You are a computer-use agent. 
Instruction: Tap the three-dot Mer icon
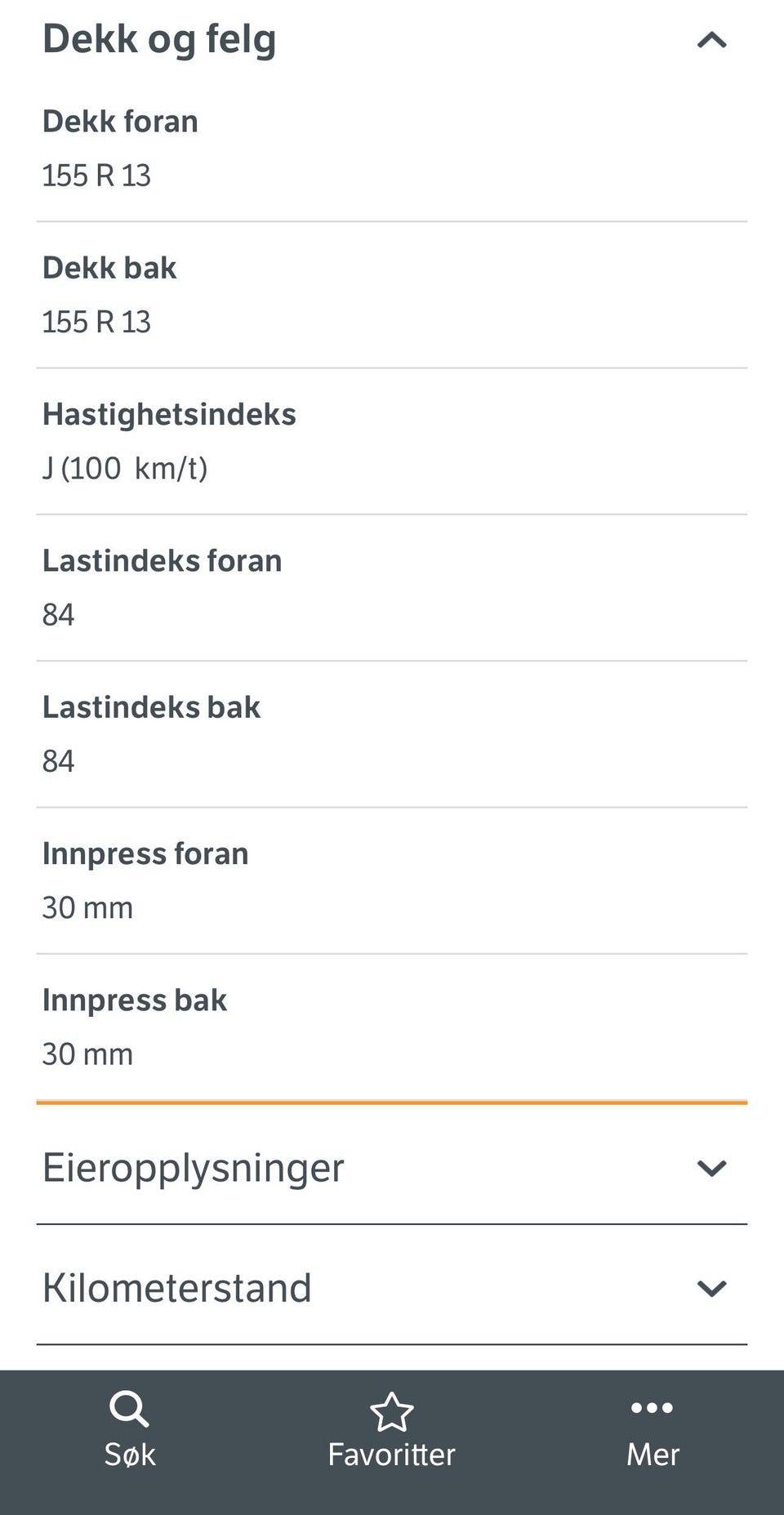pyautogui.click(x=652, y=1407)
